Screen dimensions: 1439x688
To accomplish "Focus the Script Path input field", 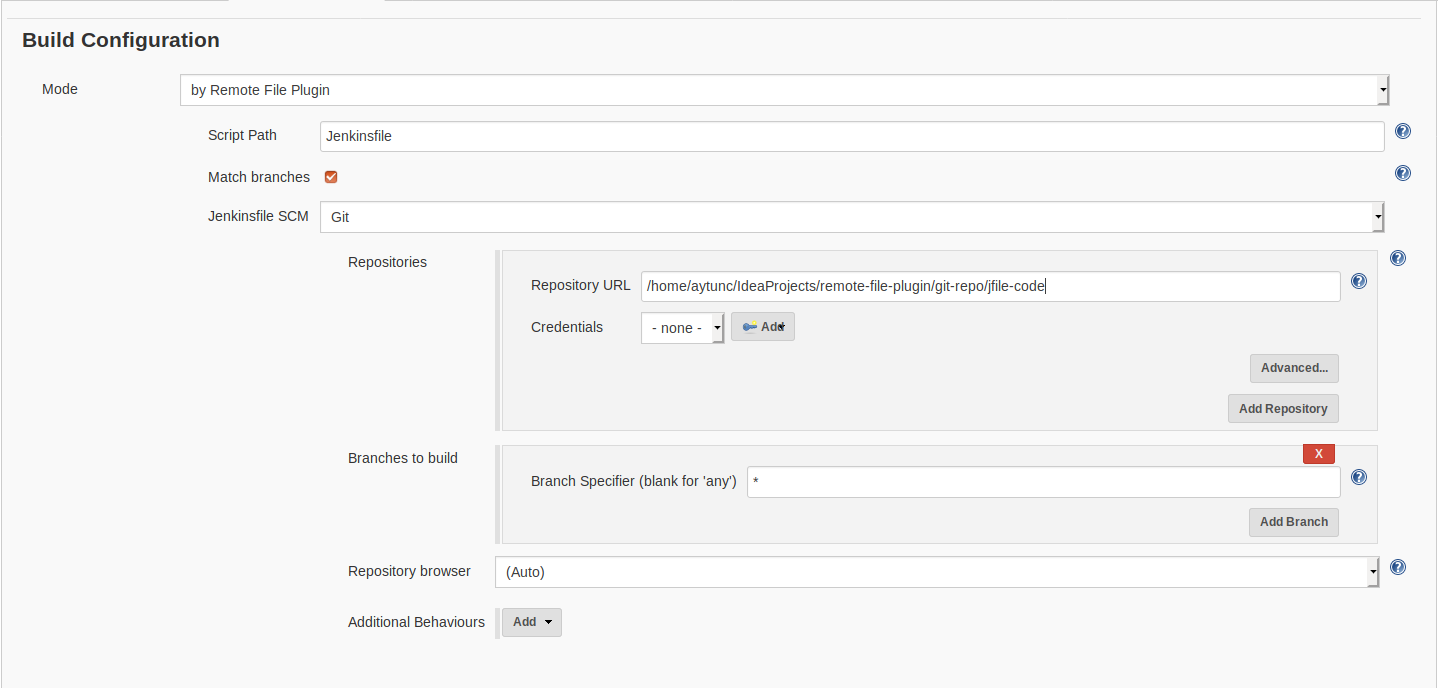I will (x=852, y=136).
